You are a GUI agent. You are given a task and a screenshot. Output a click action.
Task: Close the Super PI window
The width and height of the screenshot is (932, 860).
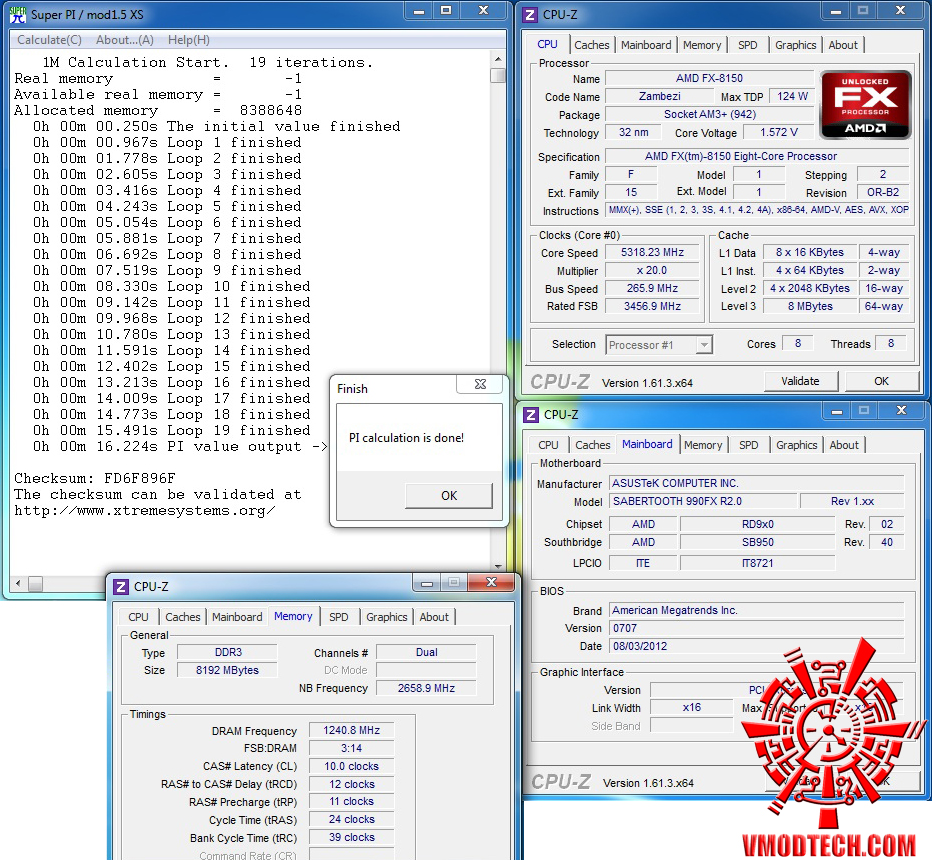483,11
